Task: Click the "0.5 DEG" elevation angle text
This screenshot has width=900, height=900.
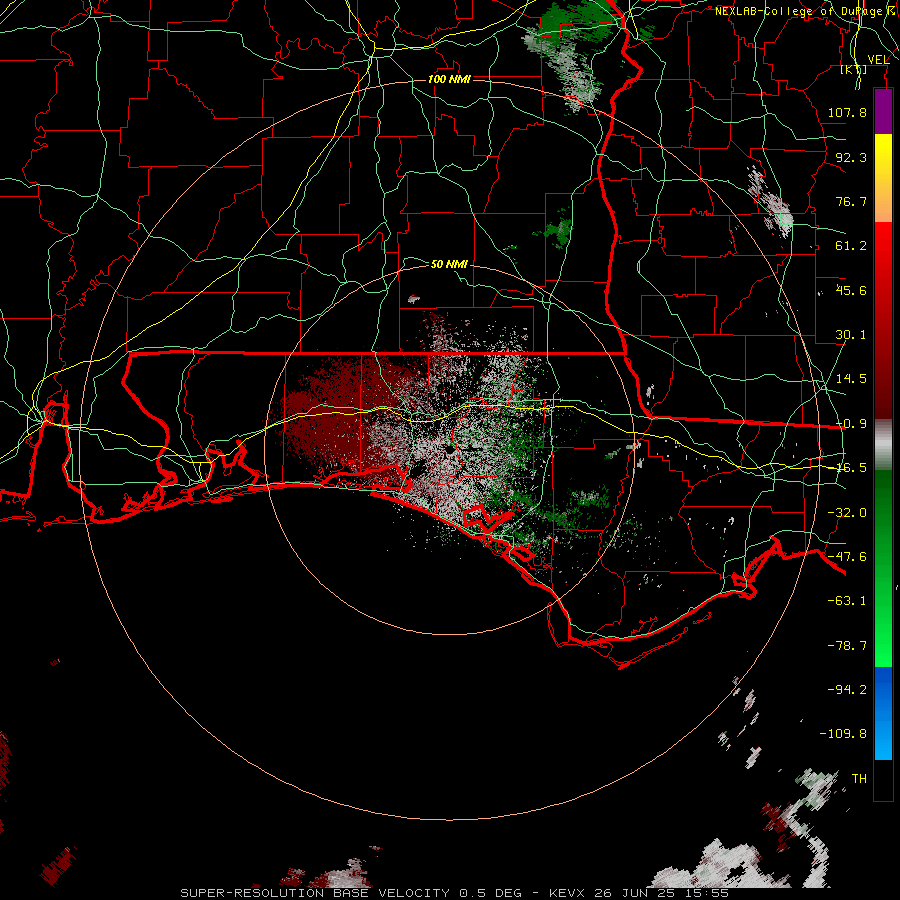Action: click(491, 893)
